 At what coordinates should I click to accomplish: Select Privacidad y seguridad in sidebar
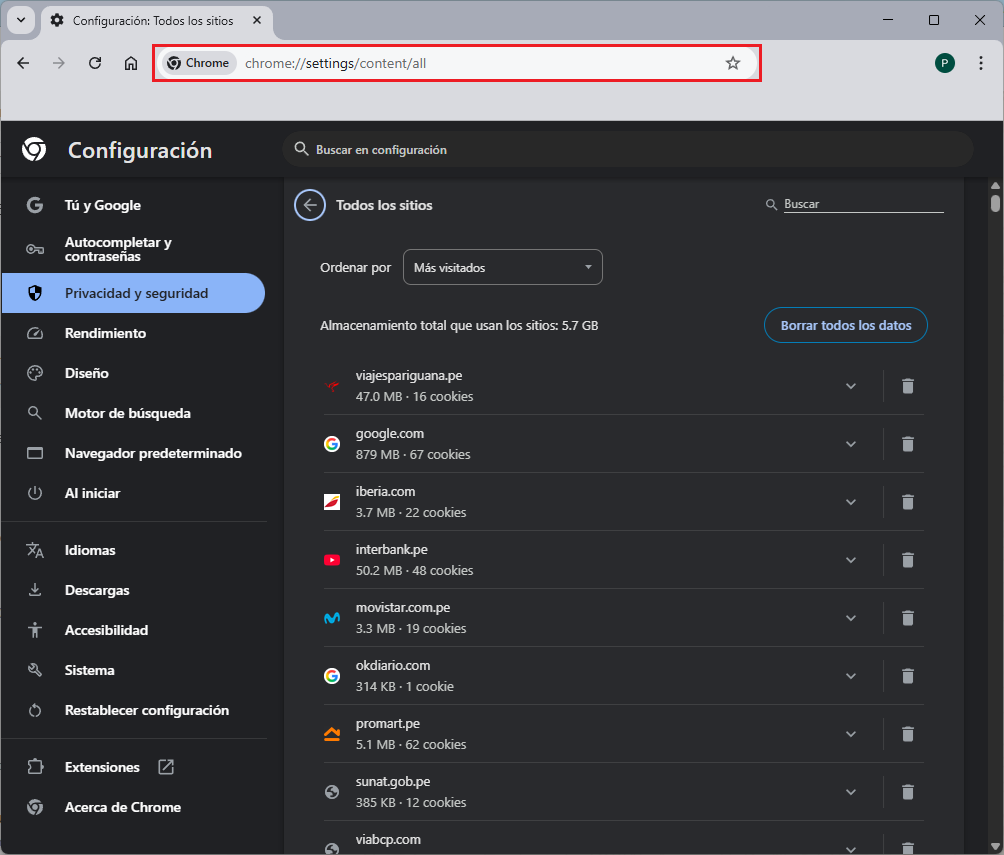click(x=133, y=293)
